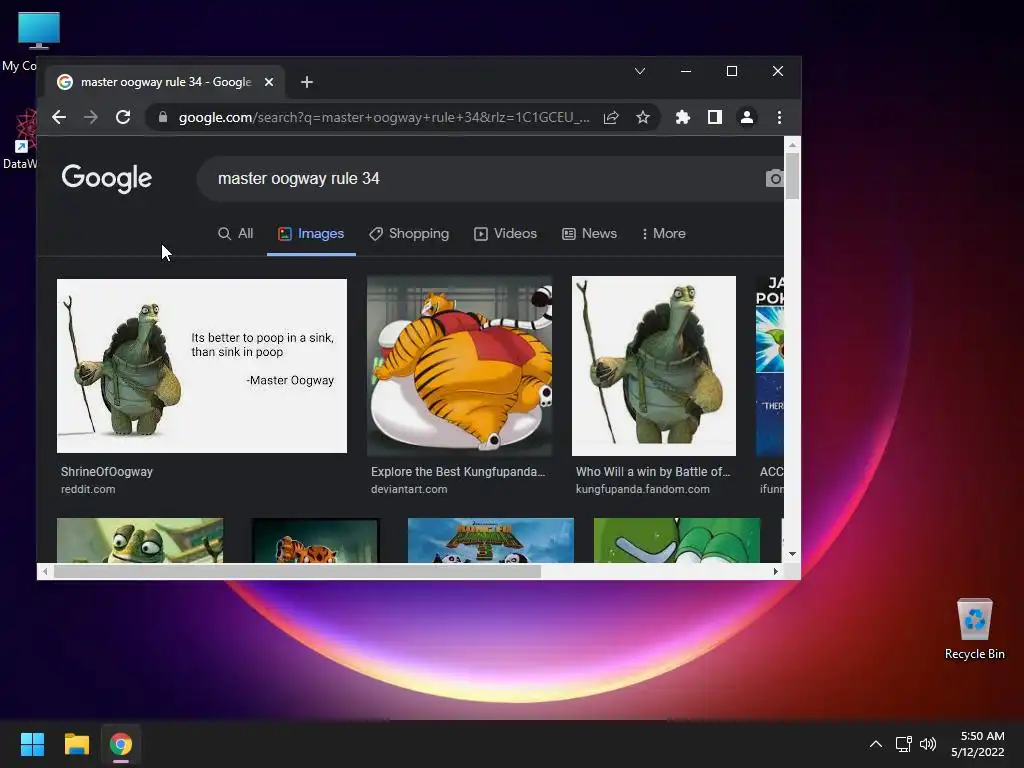Open the Chrome profile avatar
The width and height of the screenshot is (1024, 768).
click(x=746, y=118)
